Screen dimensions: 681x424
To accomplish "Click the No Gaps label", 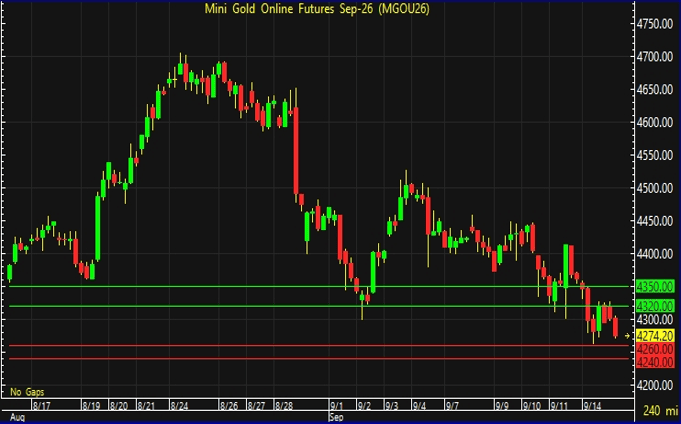I will pyautogui.click(x=27, y=392).
